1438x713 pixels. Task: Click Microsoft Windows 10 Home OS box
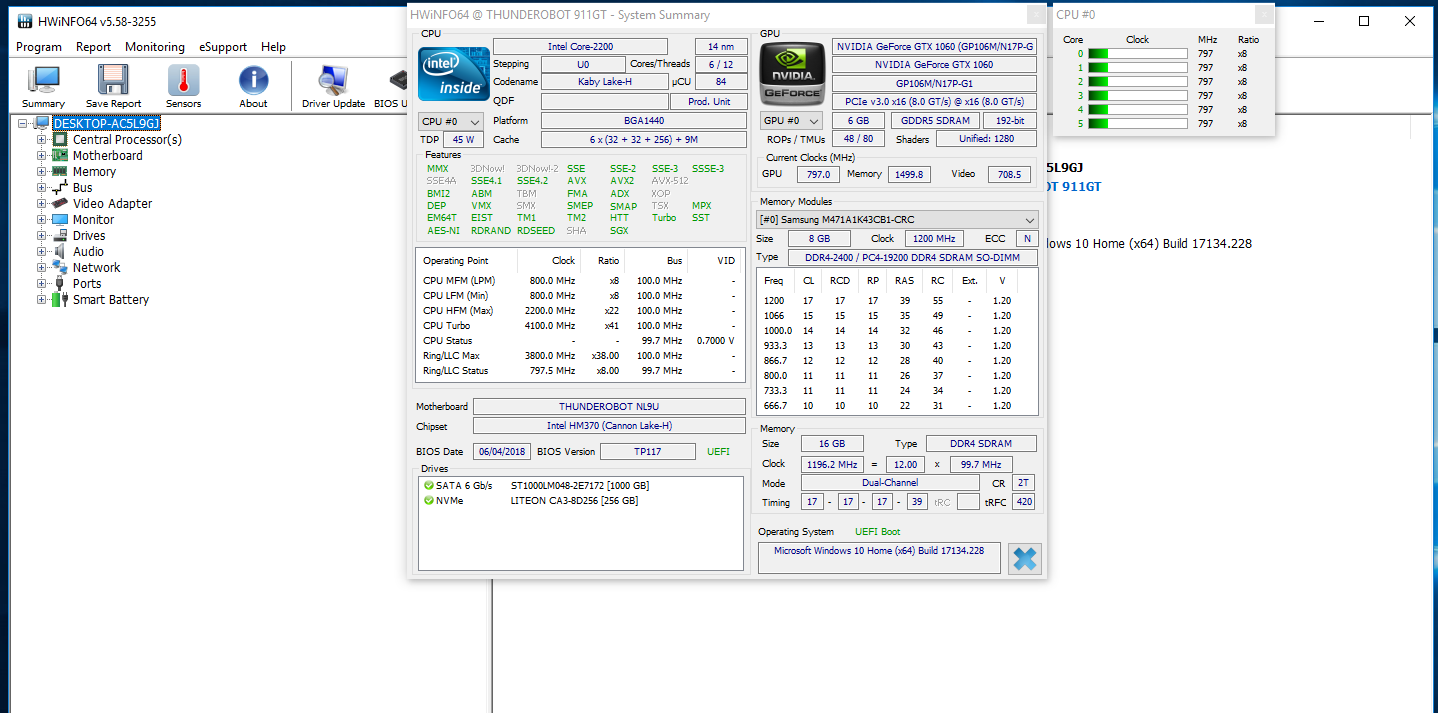pos(879,558)
